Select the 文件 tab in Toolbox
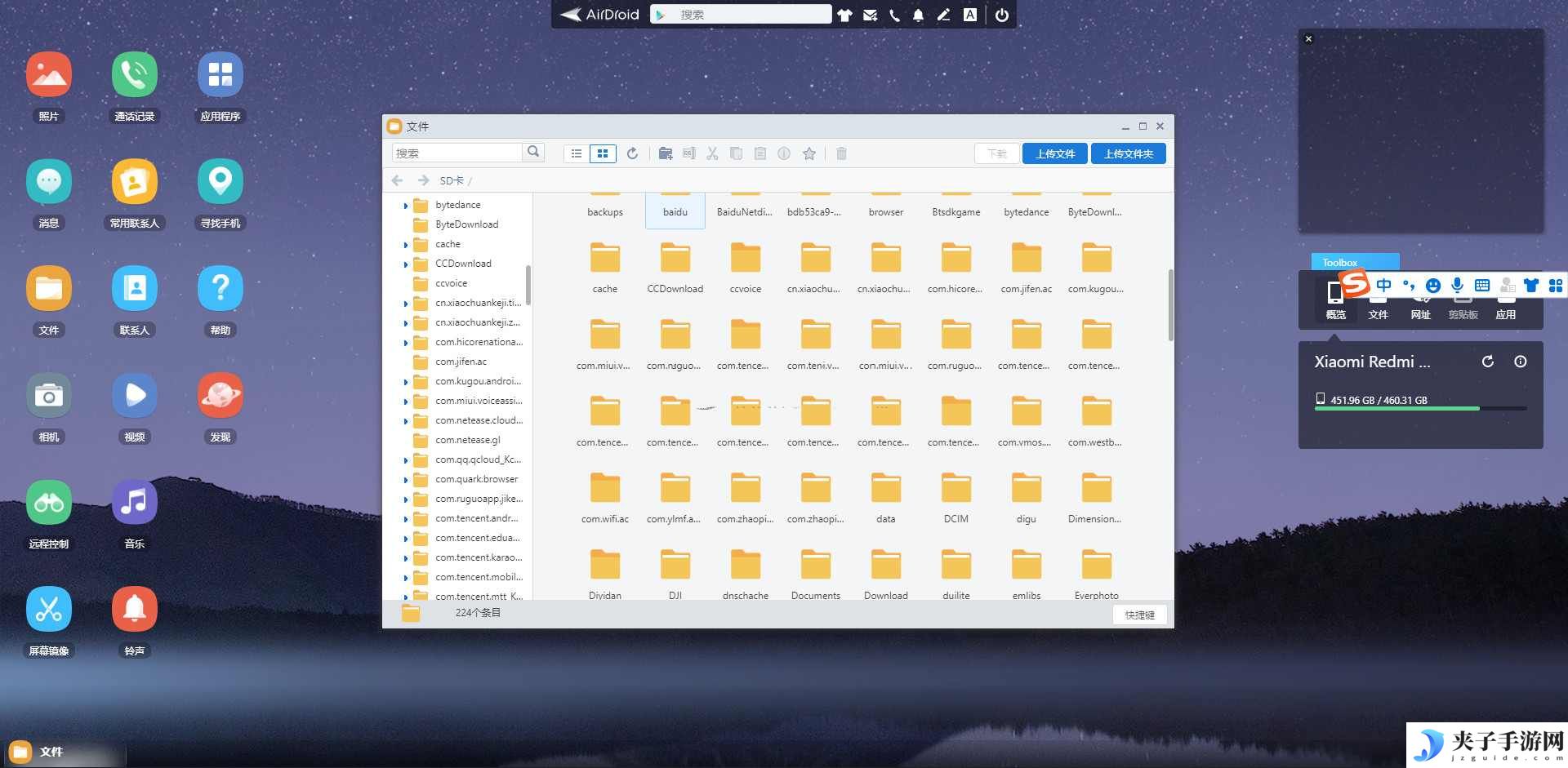This screenshot has width=1568, height=768. pos(1379,313)
